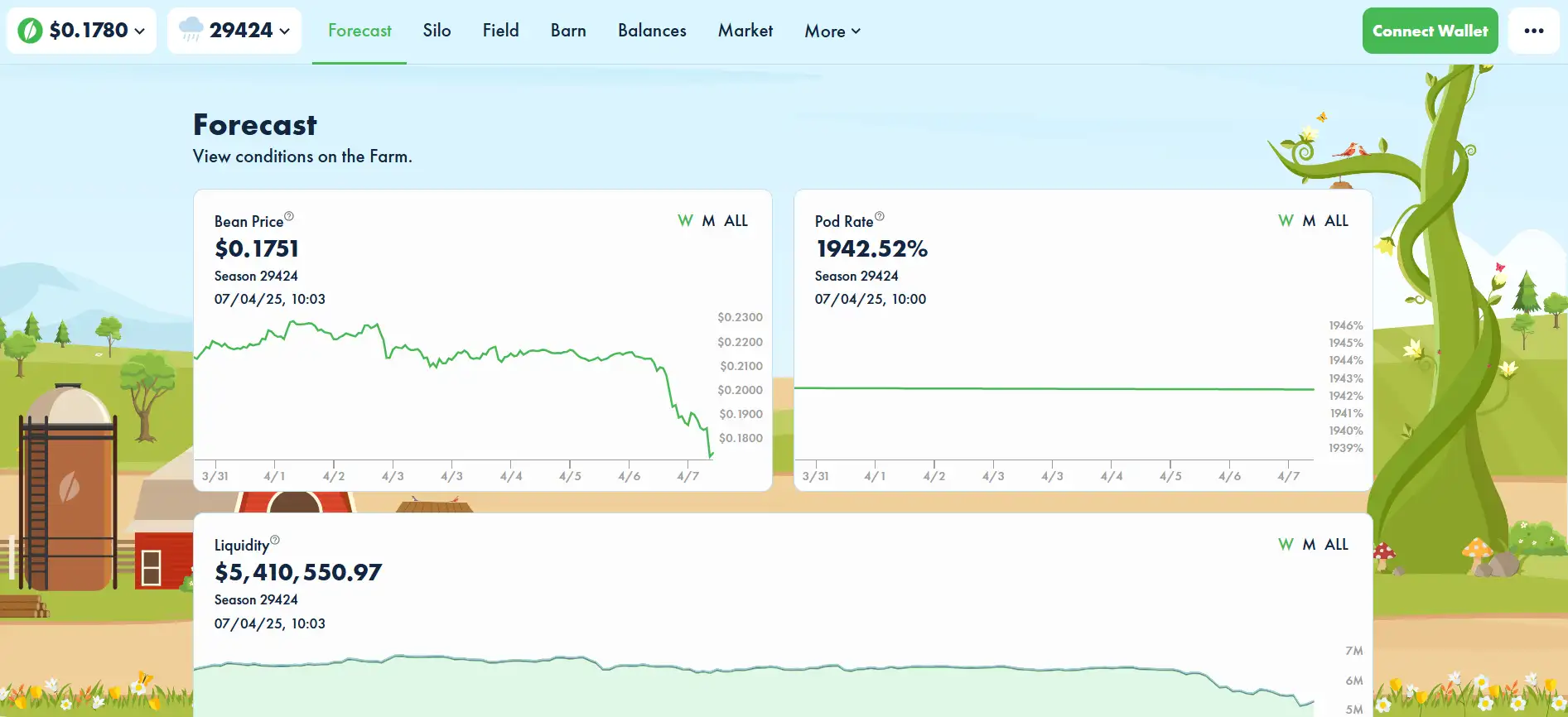This screenshot has height=717, width=1568.
Task: Go to the Market tab
Action: (x=745, y=31)
